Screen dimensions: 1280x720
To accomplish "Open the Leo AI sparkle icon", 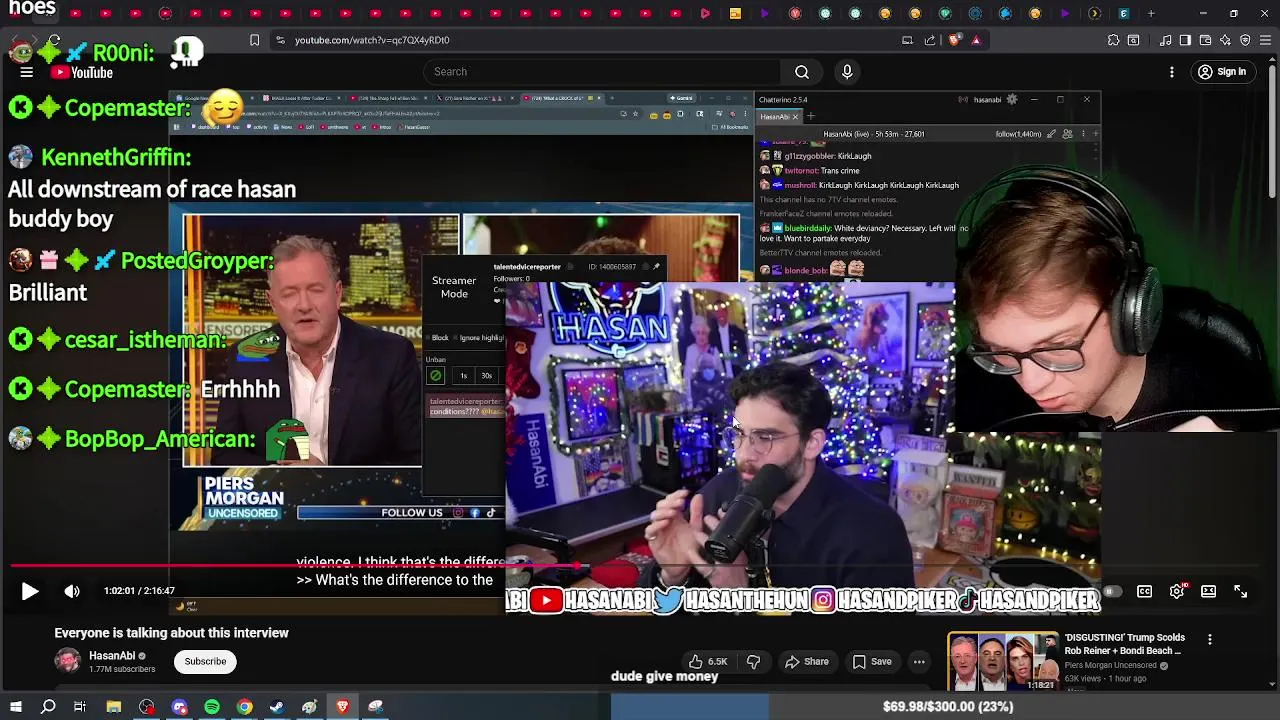I will pyautogui.click(x=1225, y=40).
